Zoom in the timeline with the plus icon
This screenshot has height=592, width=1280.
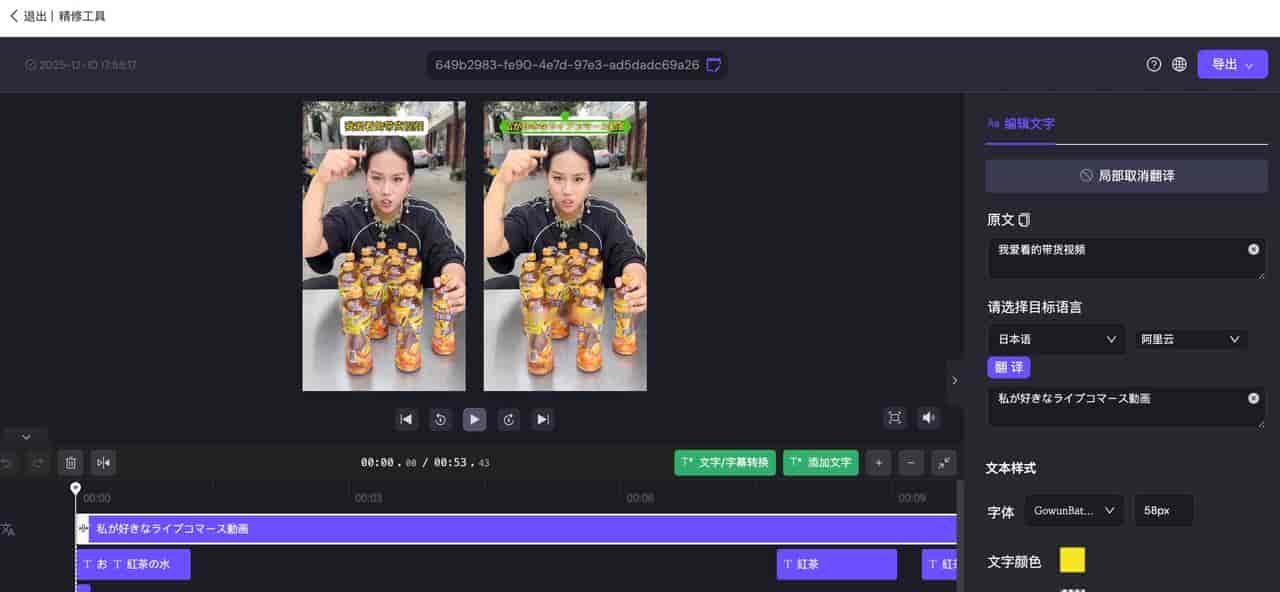pyautogui.click(x=878, y=462)
